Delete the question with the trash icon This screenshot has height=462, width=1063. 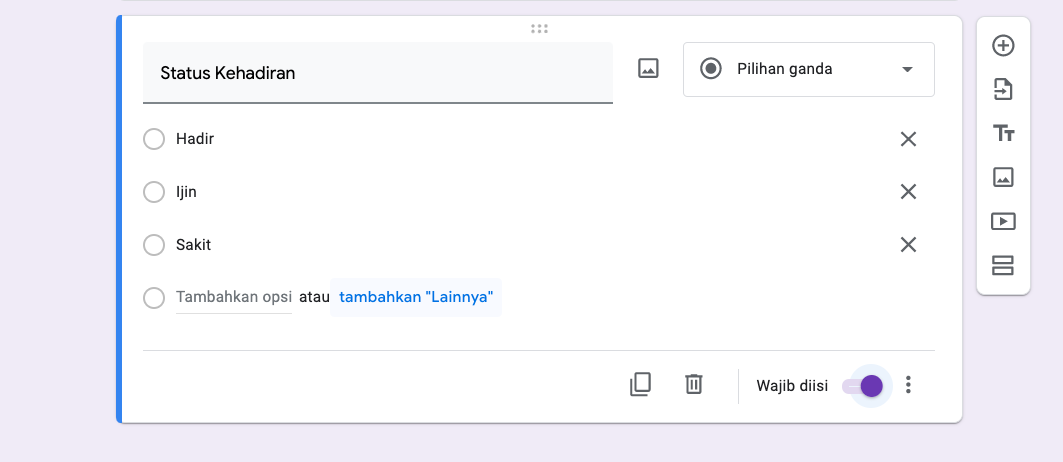(x=694, y=384)
